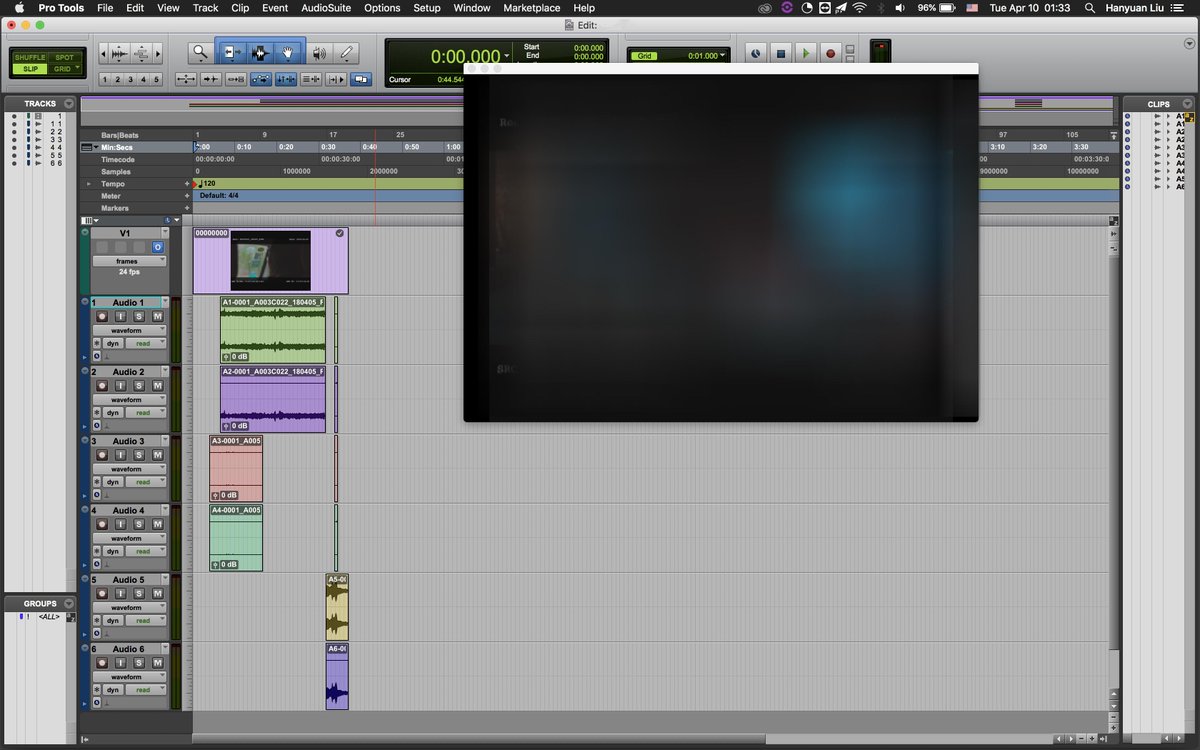Toggle Link Track and Edit Selection
Viewport: 1200px width, 750px height.
click(x=311, y=79)
